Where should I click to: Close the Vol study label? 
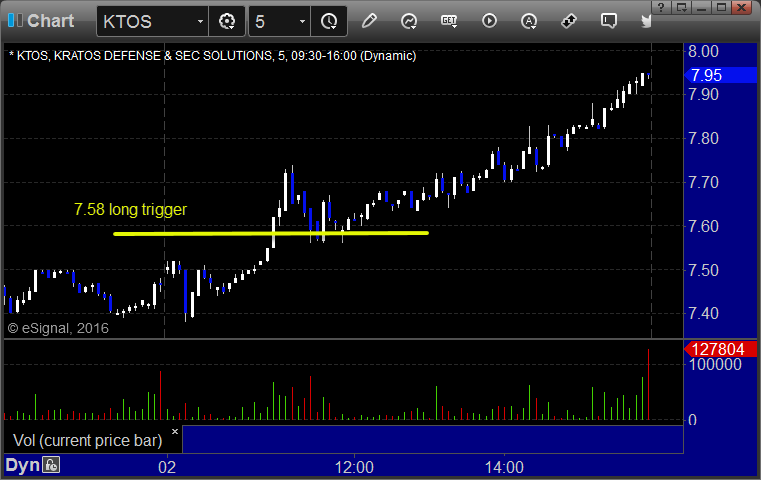pyautogui.click(x=175, y=431)
